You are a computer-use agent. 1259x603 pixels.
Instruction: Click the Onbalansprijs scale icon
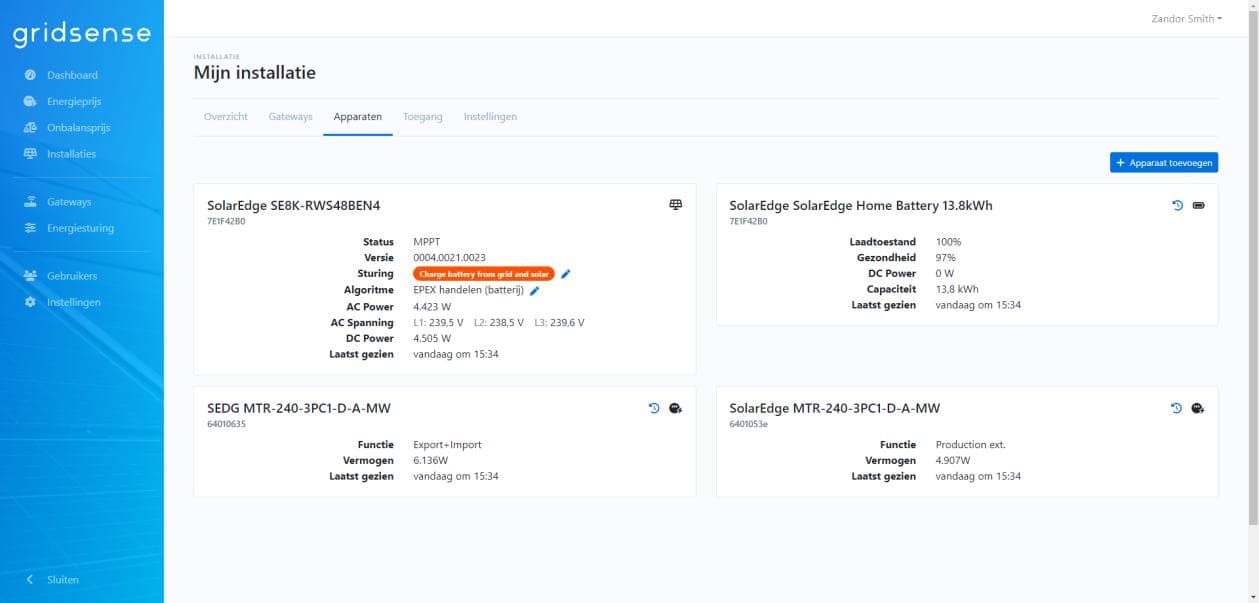point(30,128)
